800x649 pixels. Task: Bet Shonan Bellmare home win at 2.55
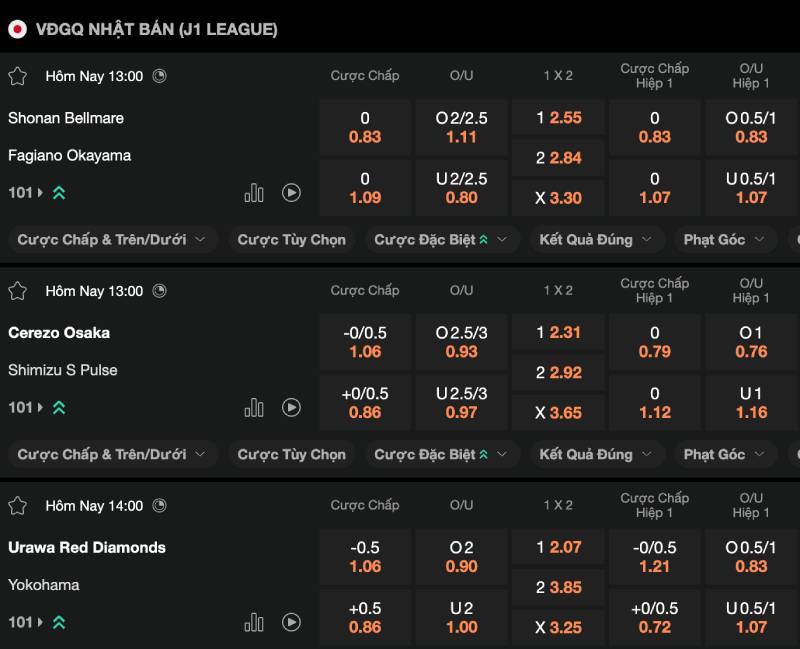558,118
